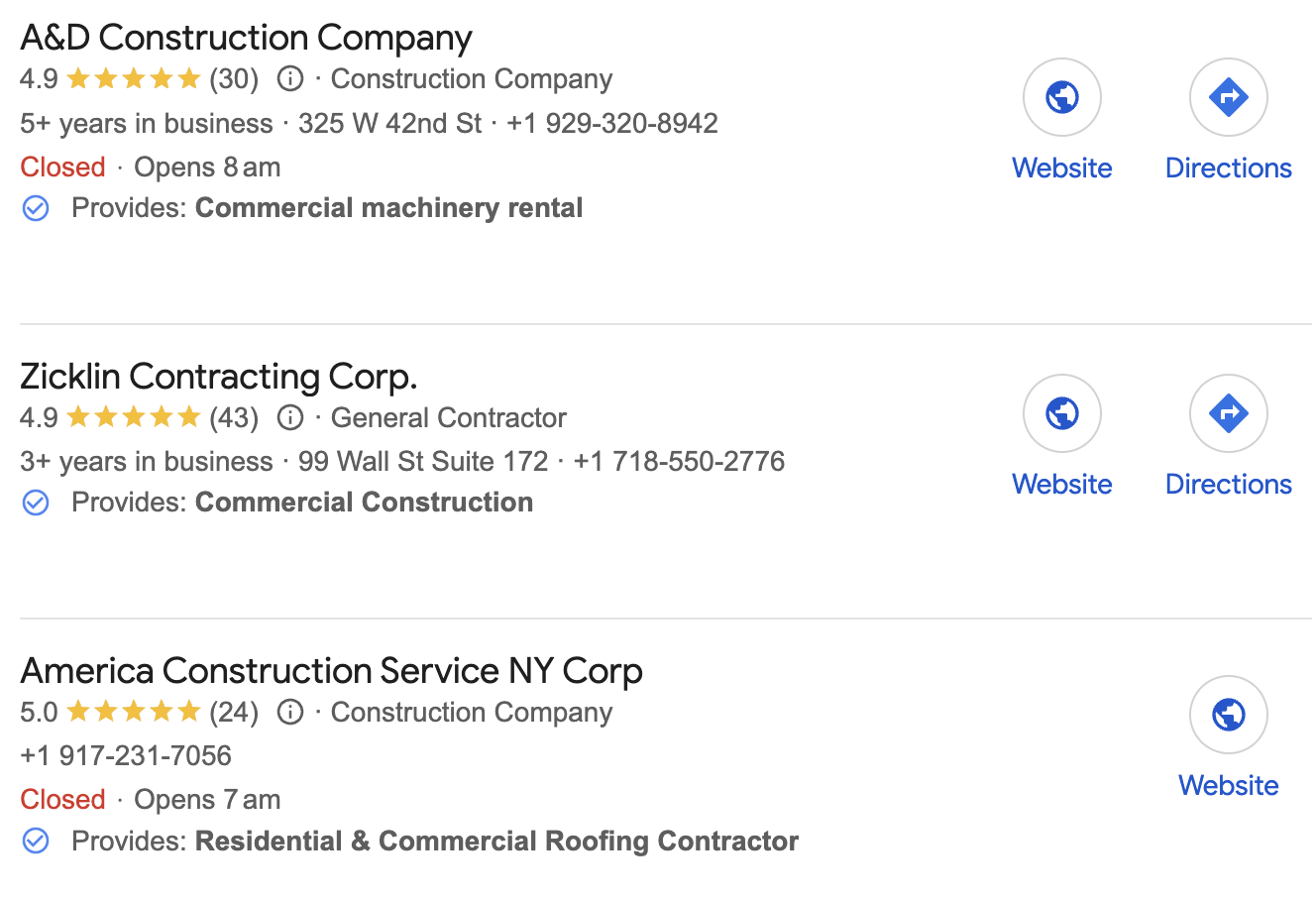Click the Zicklin Contracting website globe icon
Image resolution: width=1316 pixels, height=900 pixels.
pyautogui.click(x=1062, y=413)
